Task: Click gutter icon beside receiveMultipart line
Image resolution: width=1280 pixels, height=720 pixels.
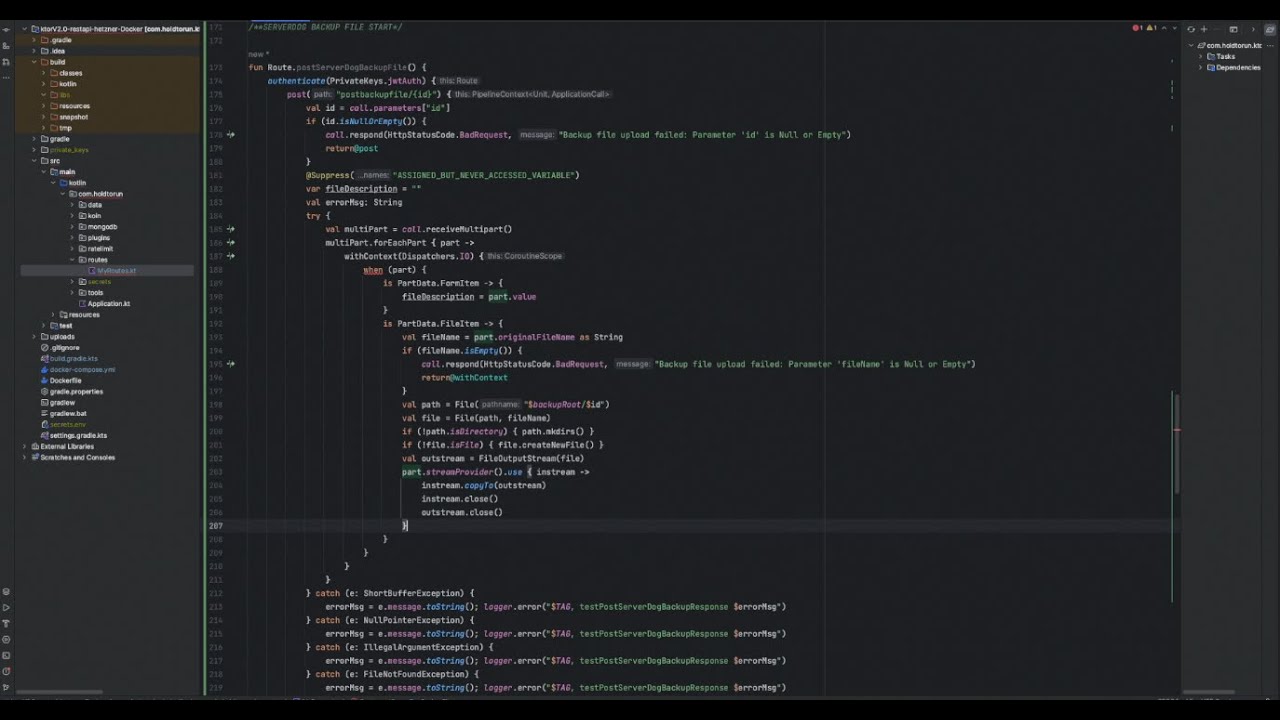Action: coord(231,229)
